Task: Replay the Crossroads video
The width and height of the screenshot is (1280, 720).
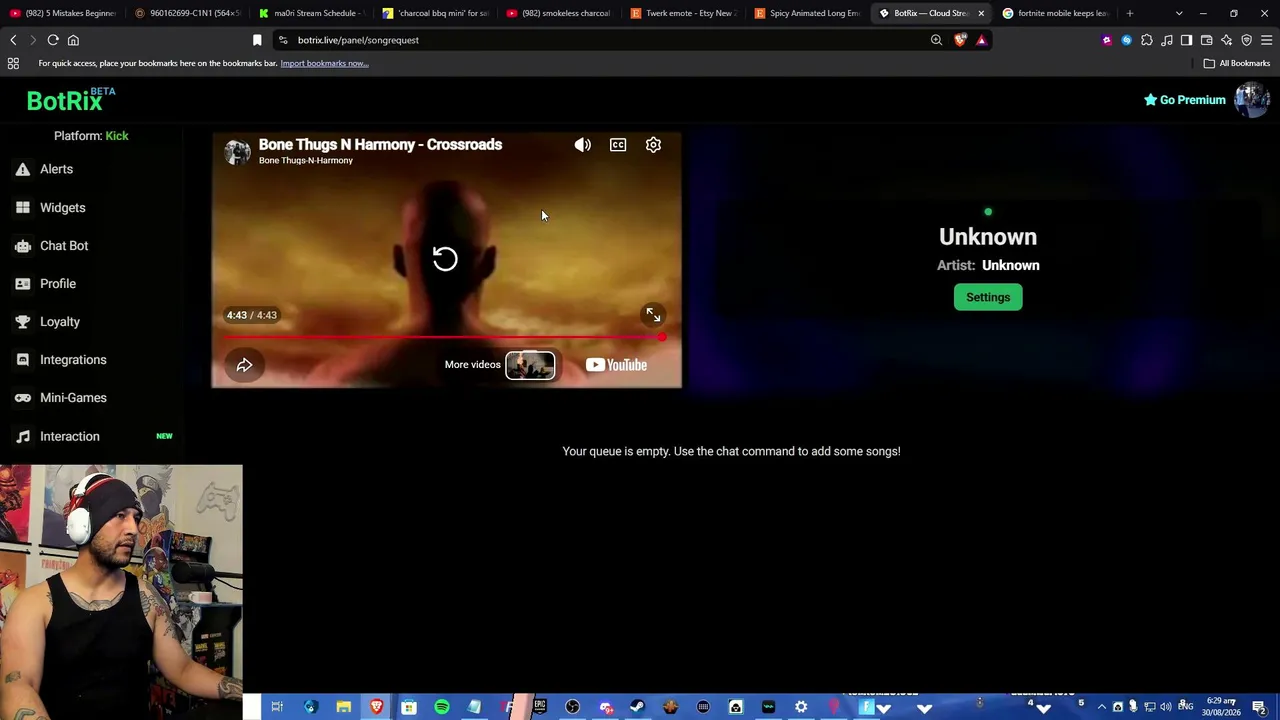Action: [x=445, y=259]
